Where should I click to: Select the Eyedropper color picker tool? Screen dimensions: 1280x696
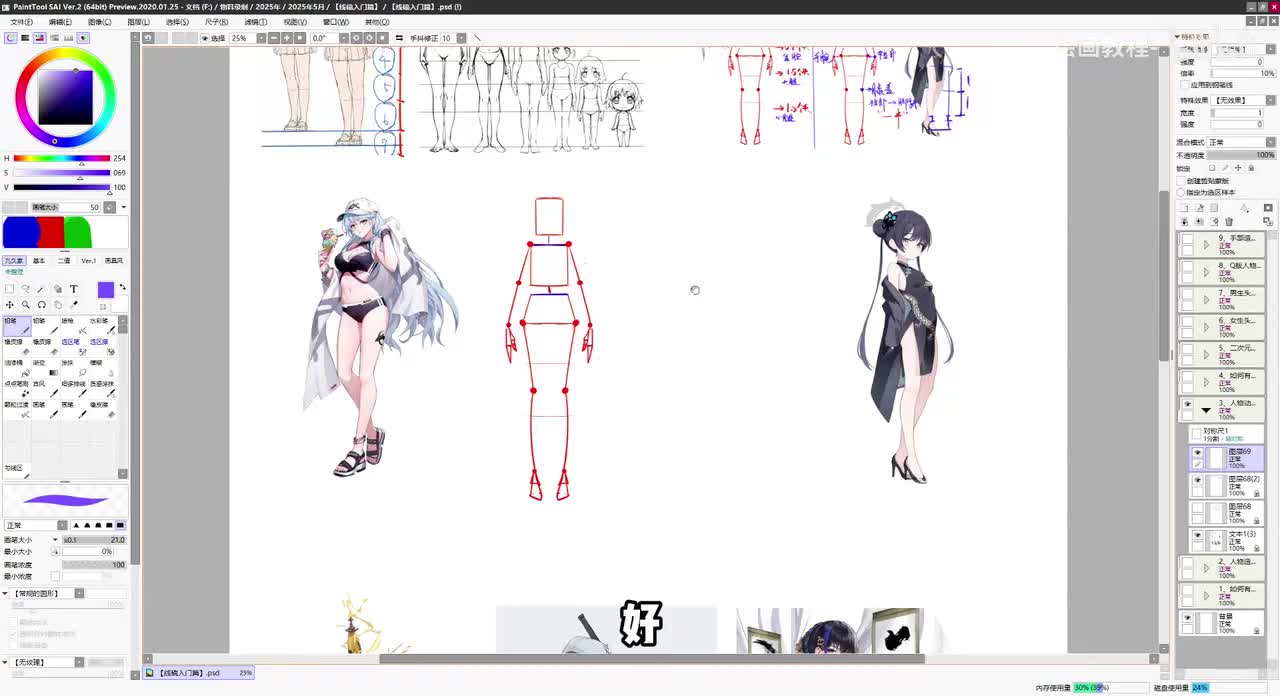(74, 304)
